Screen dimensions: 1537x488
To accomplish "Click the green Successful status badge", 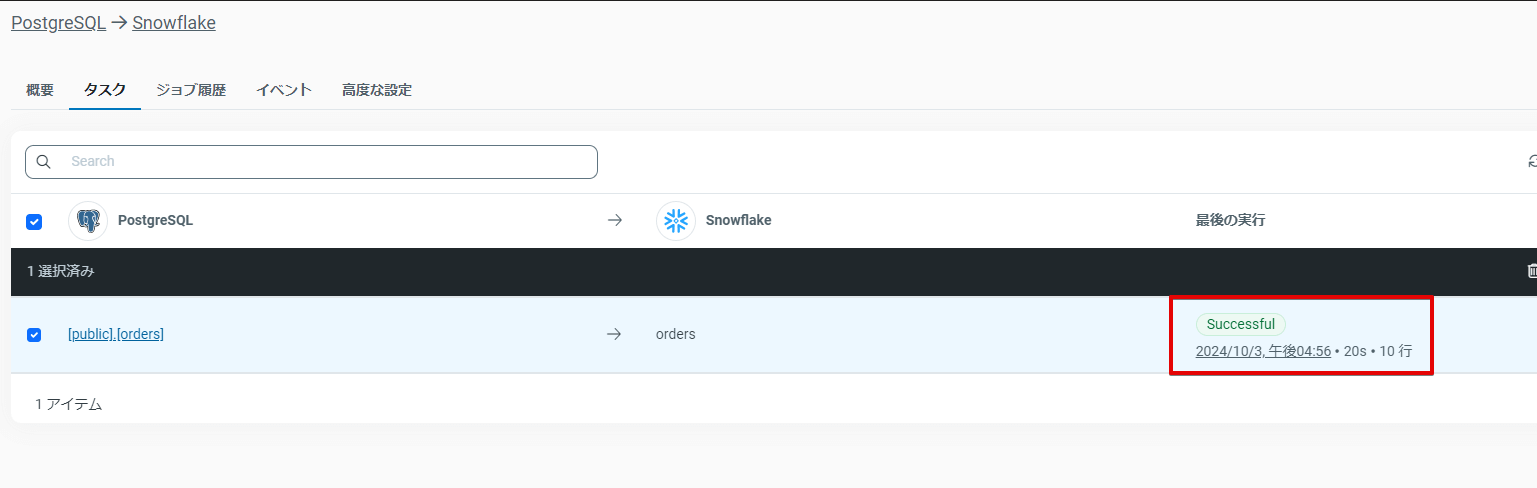I will [1240, 324].
